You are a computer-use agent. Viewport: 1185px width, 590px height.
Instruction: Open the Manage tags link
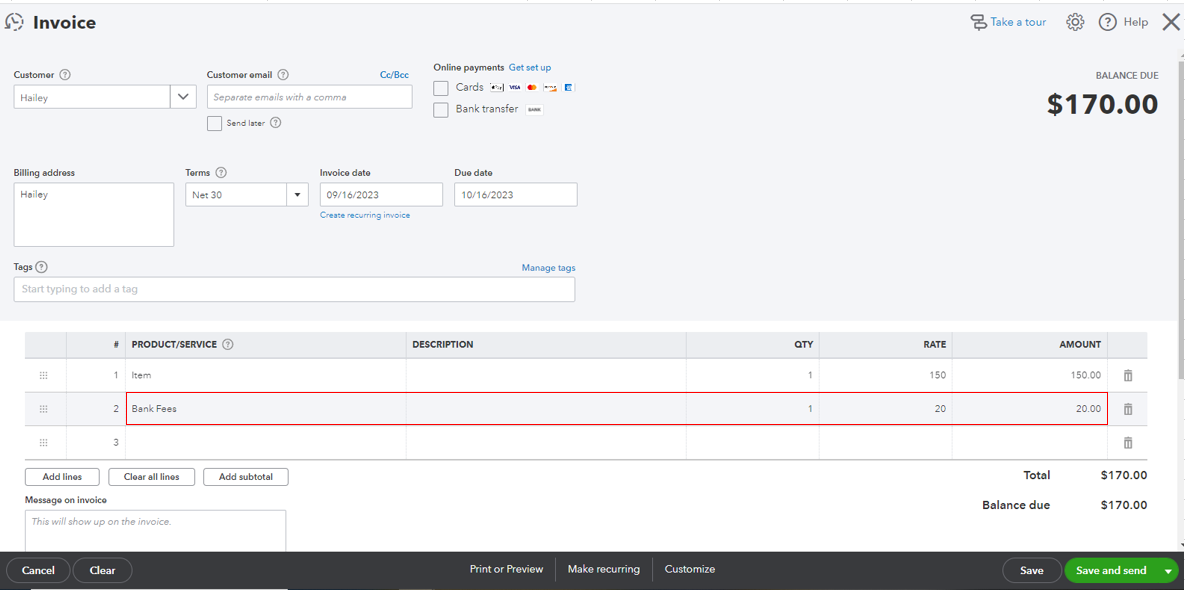[x=548, y=268]
